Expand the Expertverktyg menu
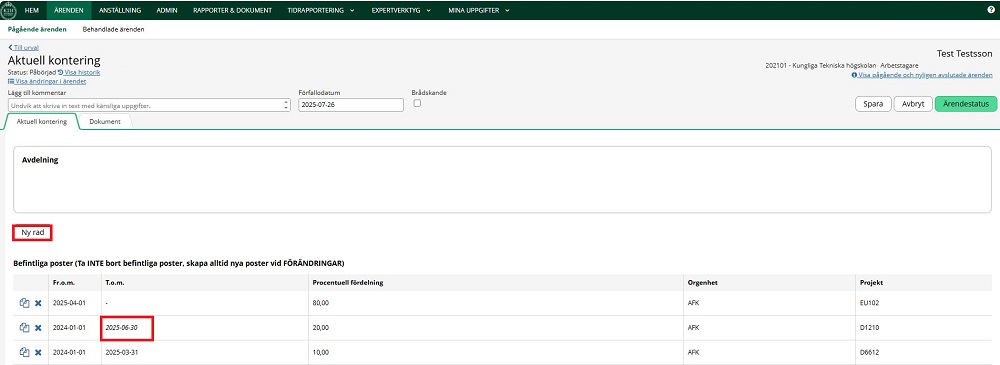The height and width of the screenshot is (365, 1000). click(x=401, y=10)
